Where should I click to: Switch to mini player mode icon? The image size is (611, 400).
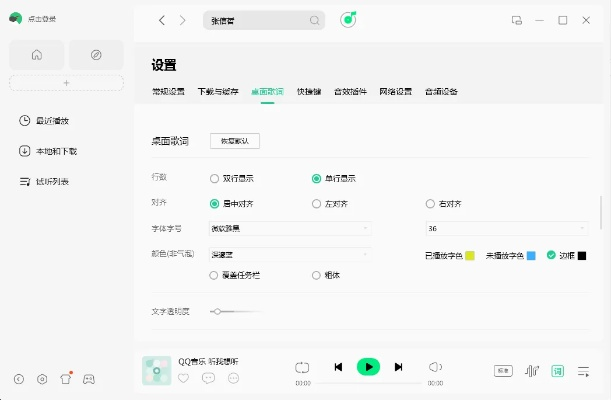coord(517,20)
